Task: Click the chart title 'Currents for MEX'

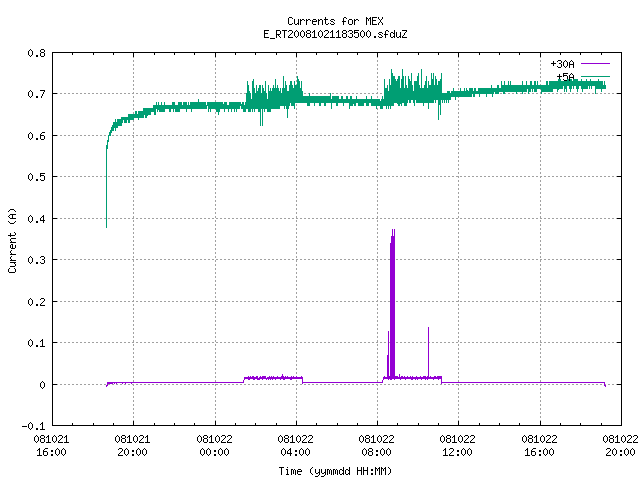Action: (335, 21)
